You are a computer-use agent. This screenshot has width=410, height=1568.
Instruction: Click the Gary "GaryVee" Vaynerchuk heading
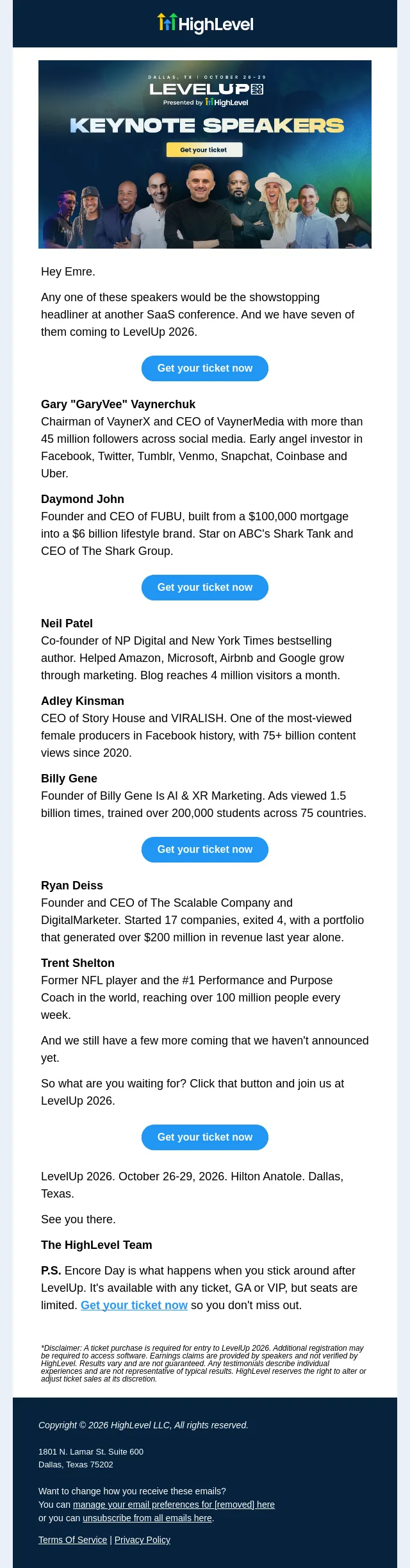(118, 404)
